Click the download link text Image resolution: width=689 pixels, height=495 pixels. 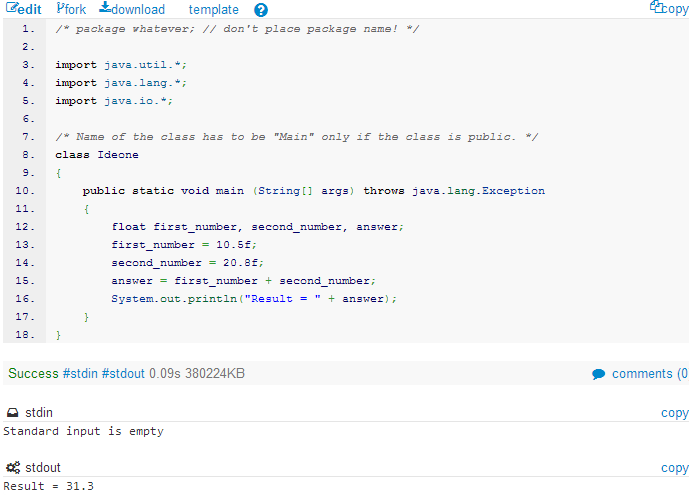(x=138, y=9)
